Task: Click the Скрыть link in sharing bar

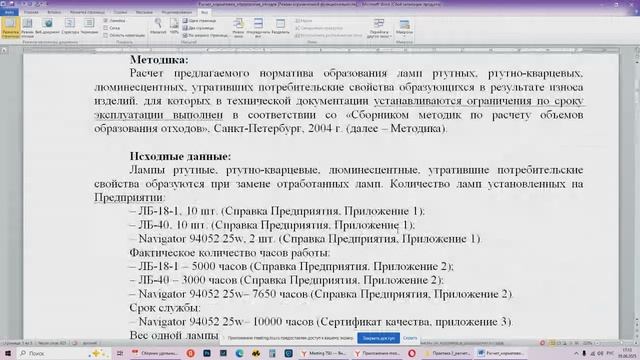Action: 410,338
